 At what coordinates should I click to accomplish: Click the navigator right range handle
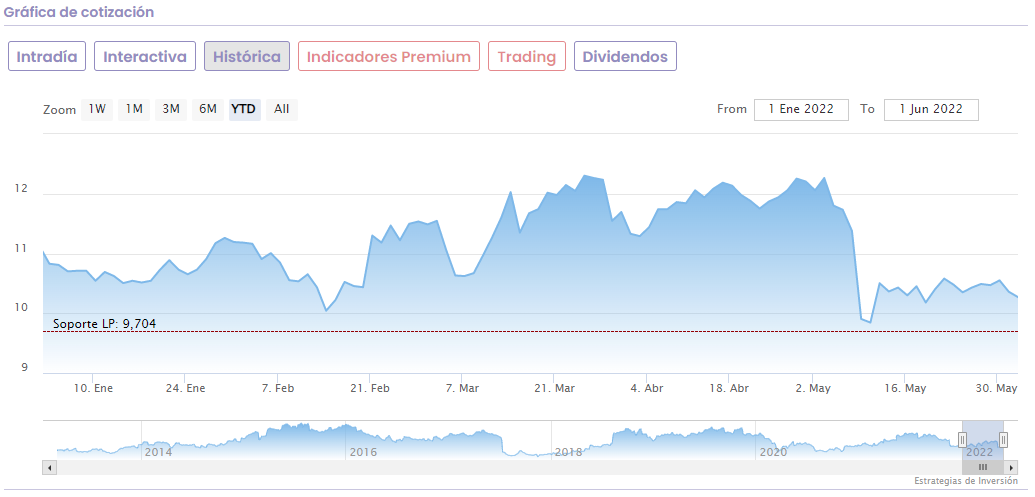pyautogui.click(x=1003, y=439)
